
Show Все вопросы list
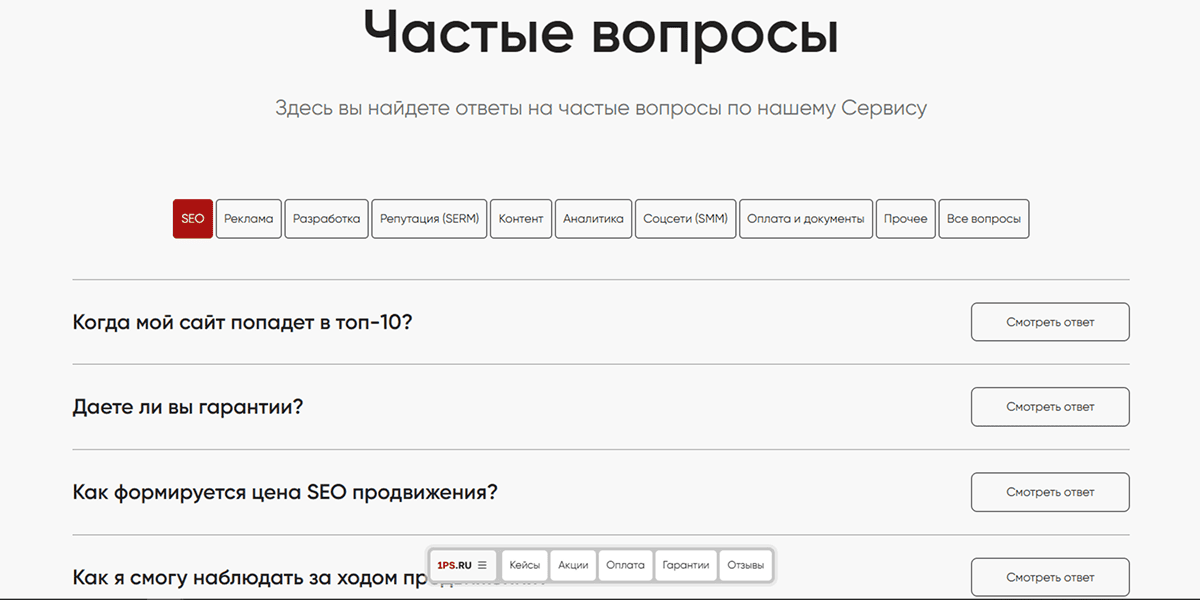[983, 218]
